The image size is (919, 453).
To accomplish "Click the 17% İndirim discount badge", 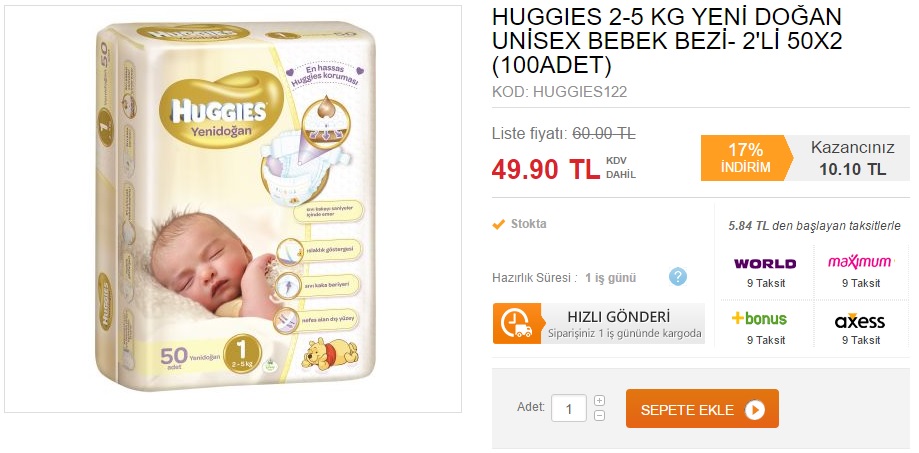I will pyautogui.click(x=746, y=158).
